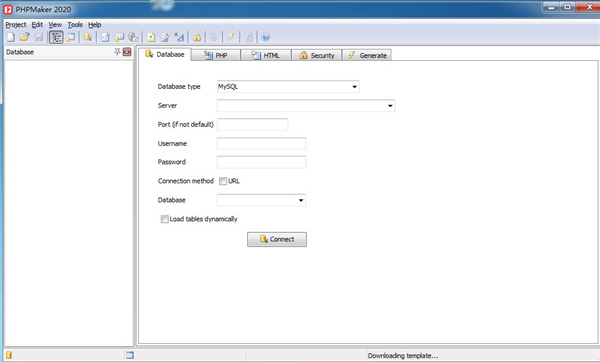Maximize the PHPMaker 2020 window
The image size is (600, 362).
[568, 7]
